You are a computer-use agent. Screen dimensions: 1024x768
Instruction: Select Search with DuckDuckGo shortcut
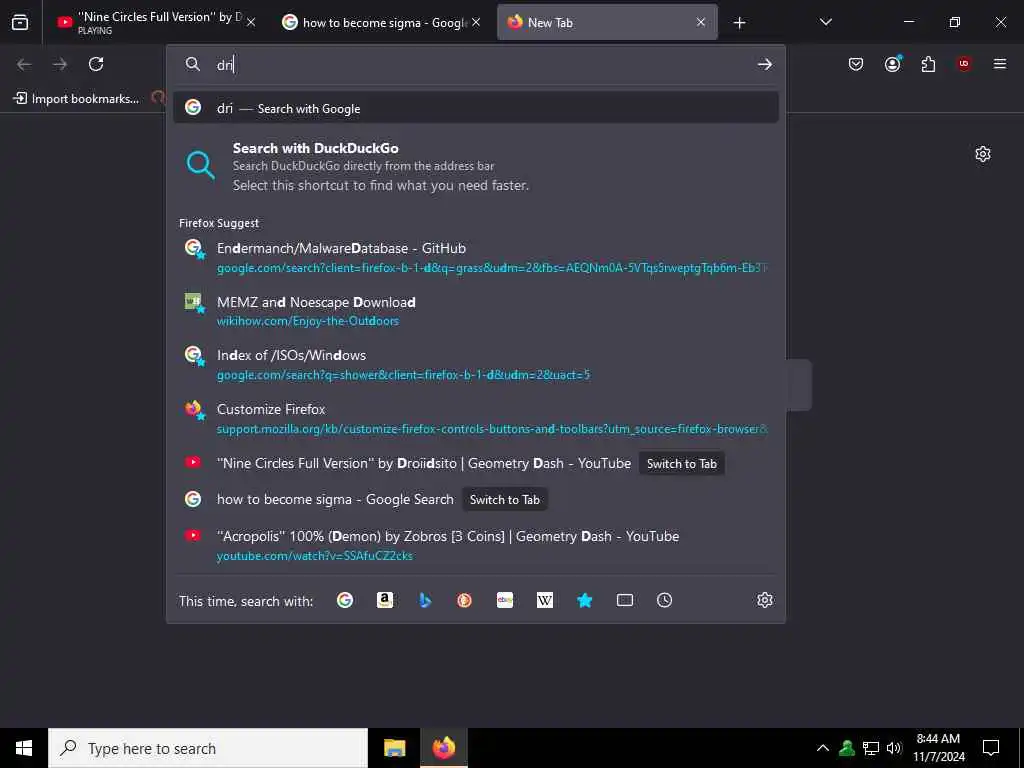pyautogui.click(x=475, y=166)
